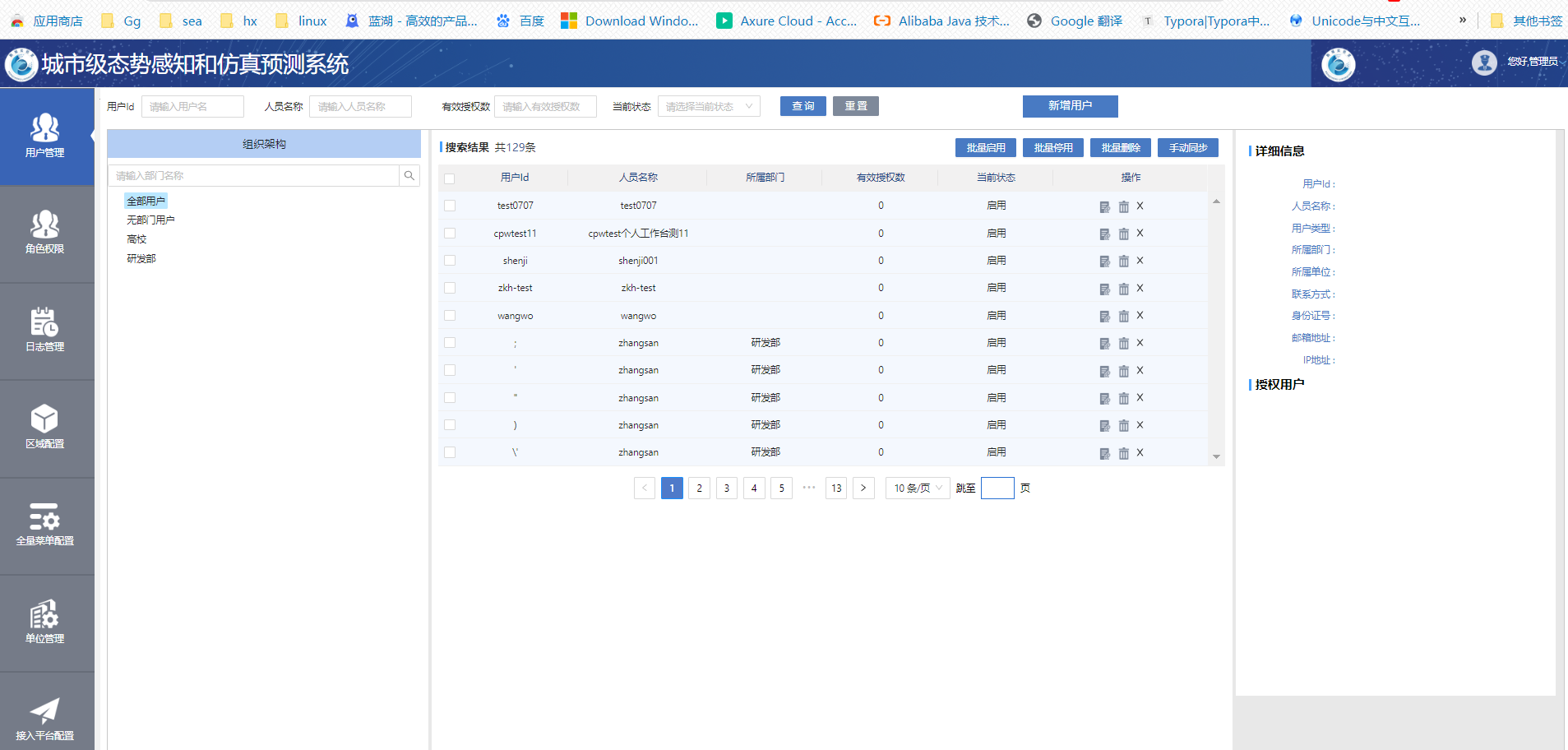This screenshot has height=750, width=1568.
Task: Click trash icon for cpwtest11 row
Action: pyautogui.click(x=1123, y=234)
